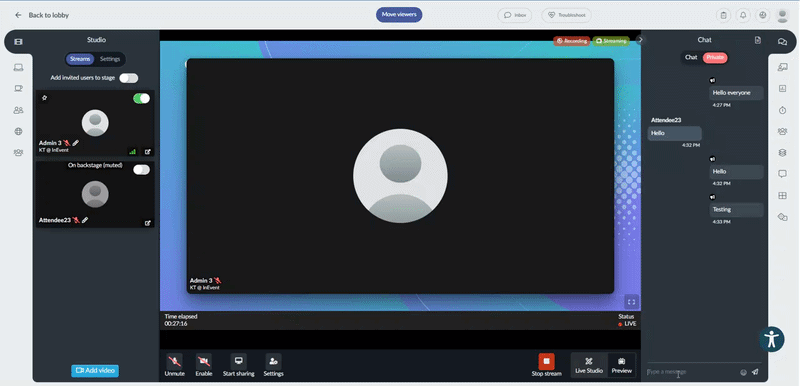Switch to Preview mode
800x386 pixels.
coord(621,366)
